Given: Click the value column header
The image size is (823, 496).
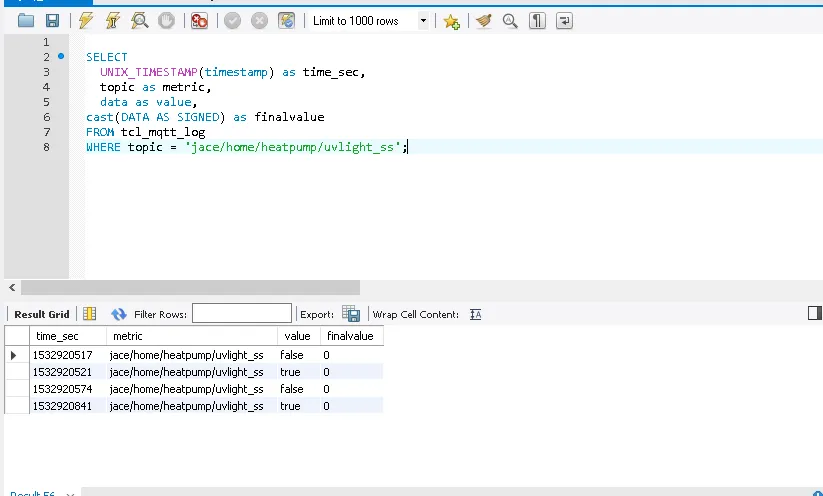Looking at the screenshot, I should (299, 336).
